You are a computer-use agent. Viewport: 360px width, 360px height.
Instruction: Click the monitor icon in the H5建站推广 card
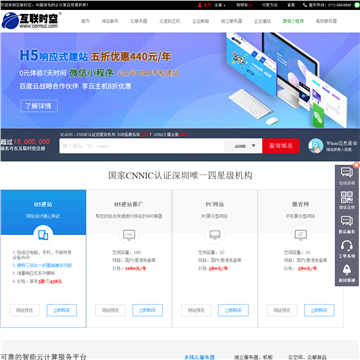[x=129, y=235]
